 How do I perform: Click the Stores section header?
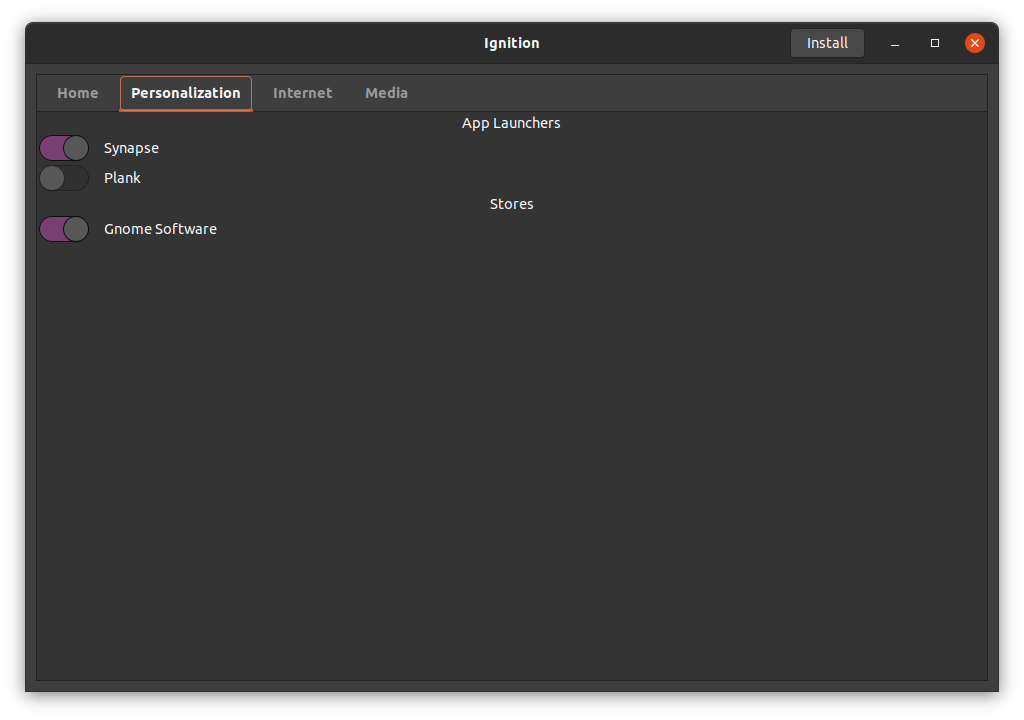(x=511, y=203)
